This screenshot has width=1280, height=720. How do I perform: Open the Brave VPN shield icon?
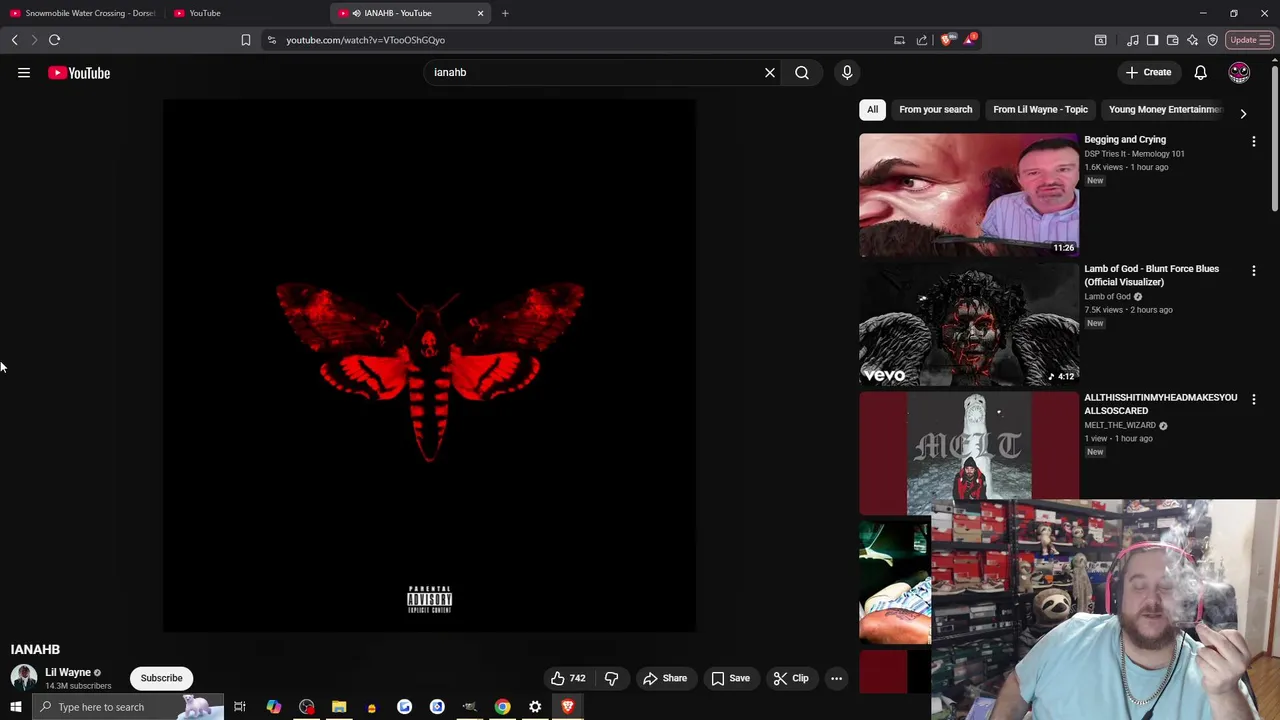click(x=1212, y=40)
